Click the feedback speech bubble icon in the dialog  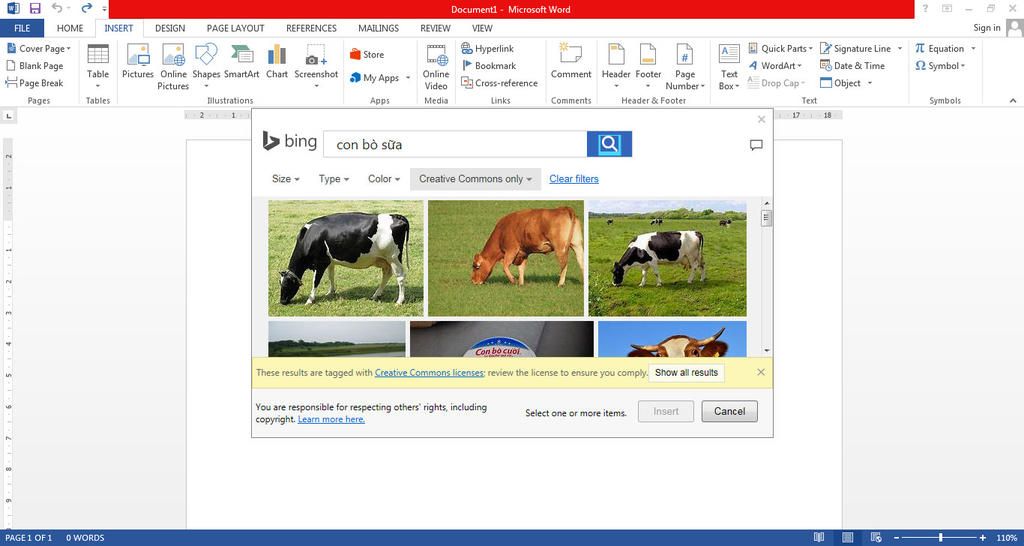pyautogui.click(x=756, y=145)
